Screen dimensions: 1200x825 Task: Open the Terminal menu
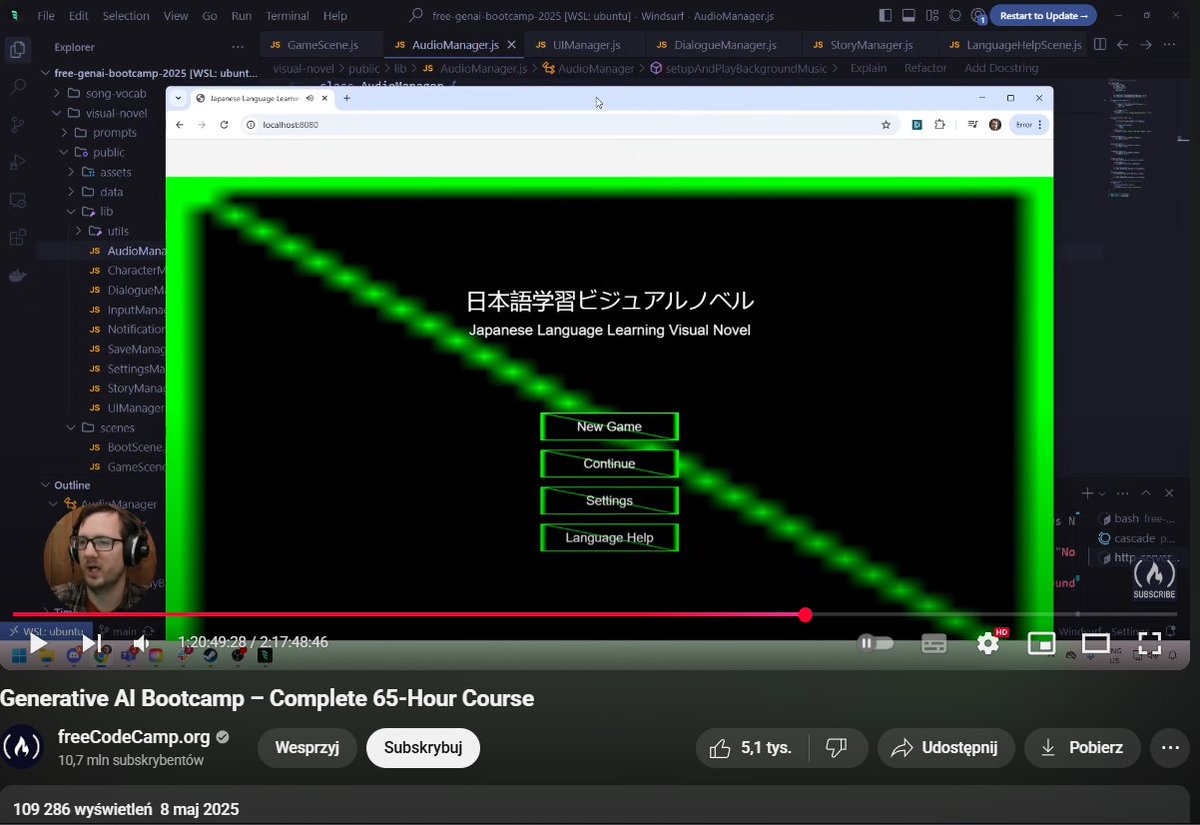(x=287, y=16)
